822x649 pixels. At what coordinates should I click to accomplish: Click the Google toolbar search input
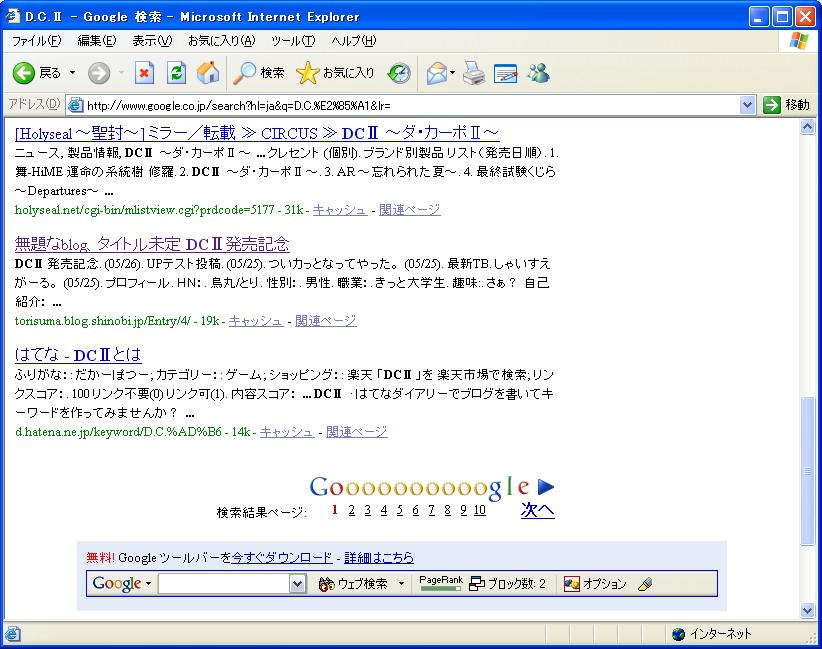[x=225, y=584]
